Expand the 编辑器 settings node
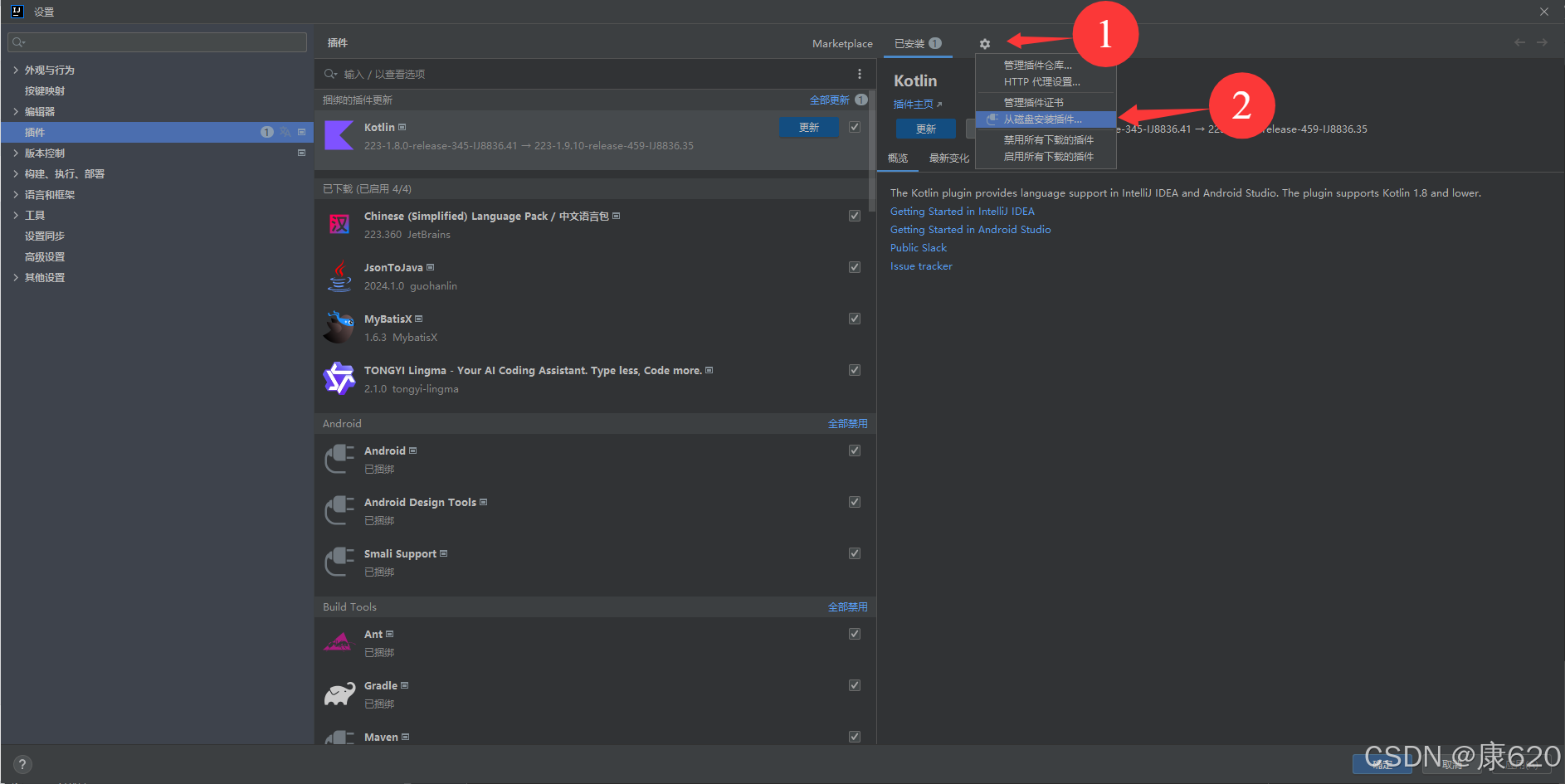1565x784 pixels. click(16, 111)
